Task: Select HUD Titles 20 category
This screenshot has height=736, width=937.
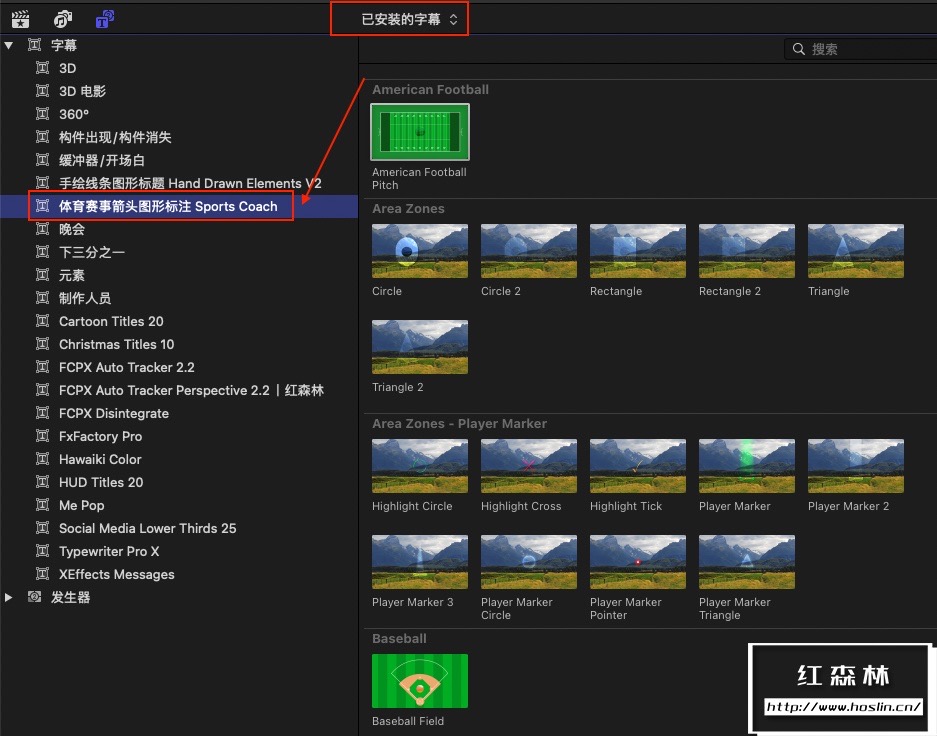Action: [x=101, y=482]
